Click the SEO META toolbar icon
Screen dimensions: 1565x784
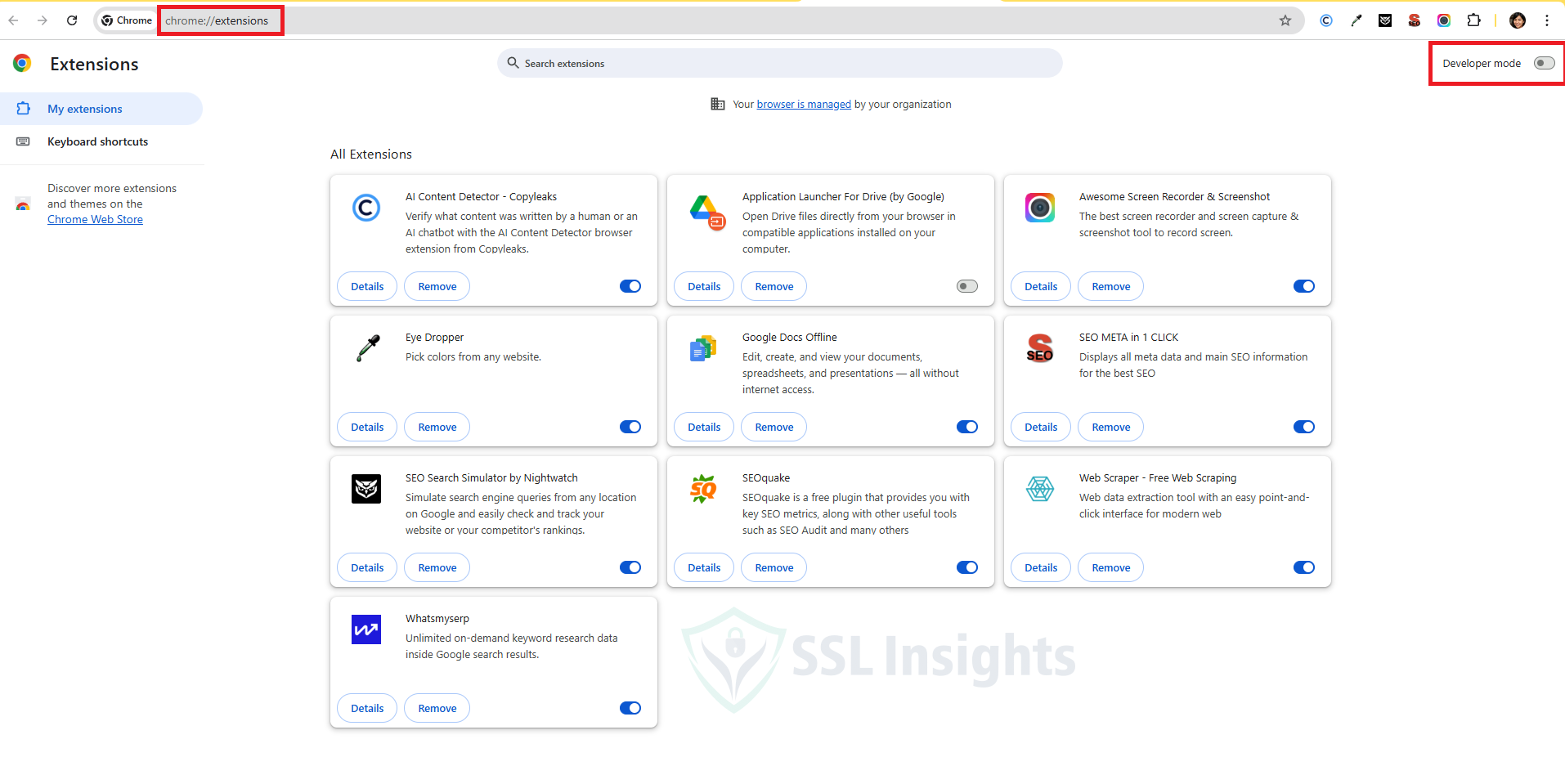pyautogui.click(x=1415, y=20)
